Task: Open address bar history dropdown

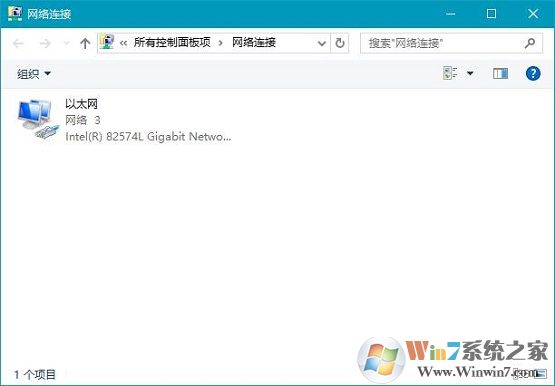Action: point(322,44)
